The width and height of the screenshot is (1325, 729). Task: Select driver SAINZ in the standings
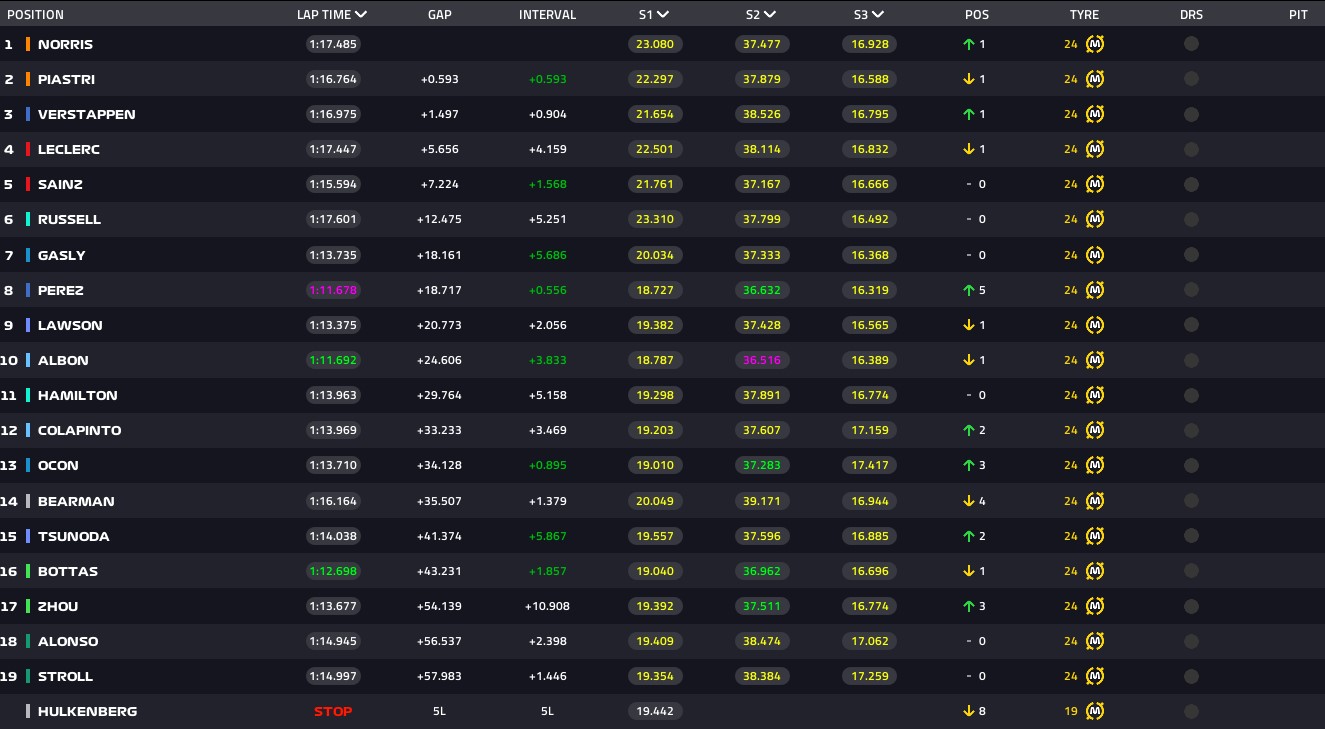(60, 184)
